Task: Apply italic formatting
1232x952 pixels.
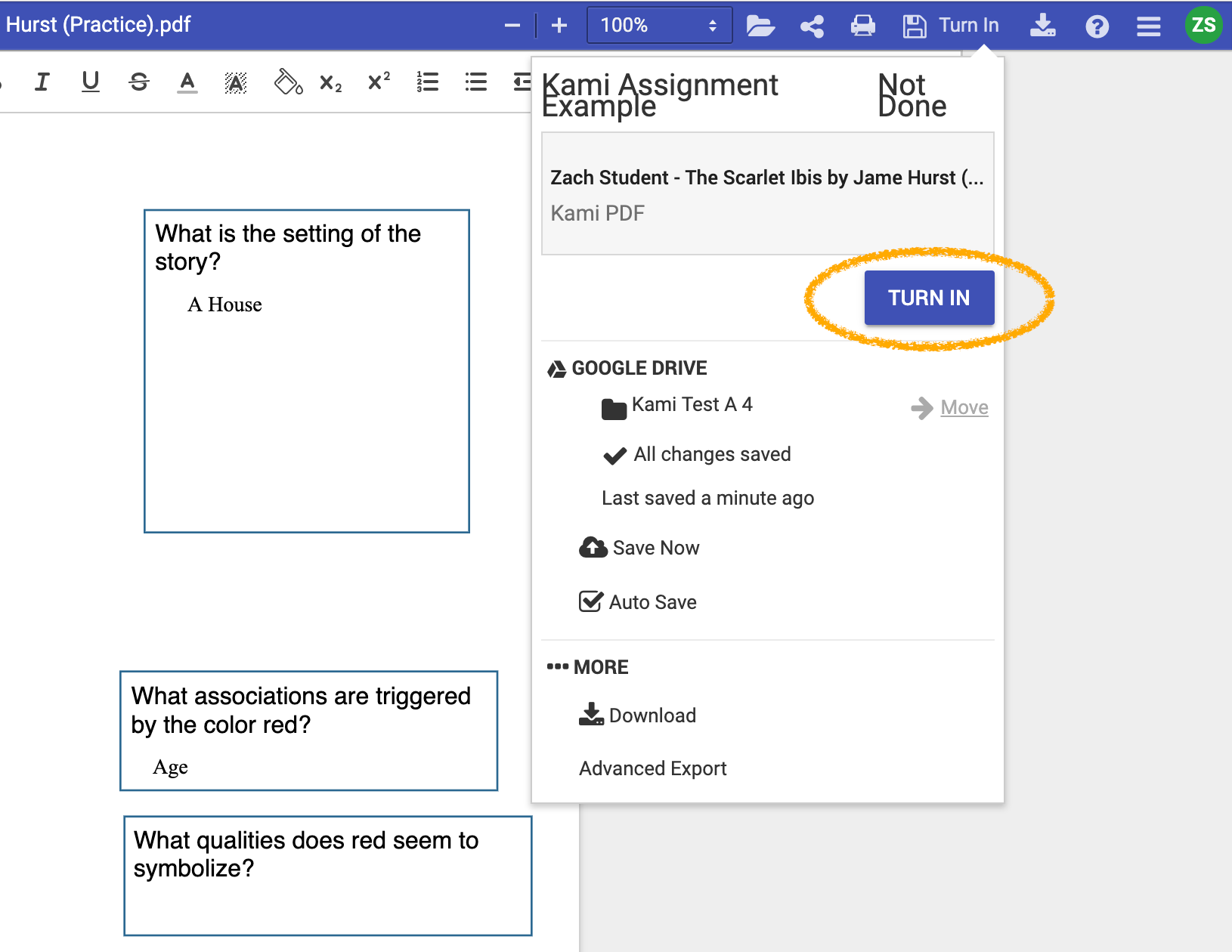Action: pos(42,82)
